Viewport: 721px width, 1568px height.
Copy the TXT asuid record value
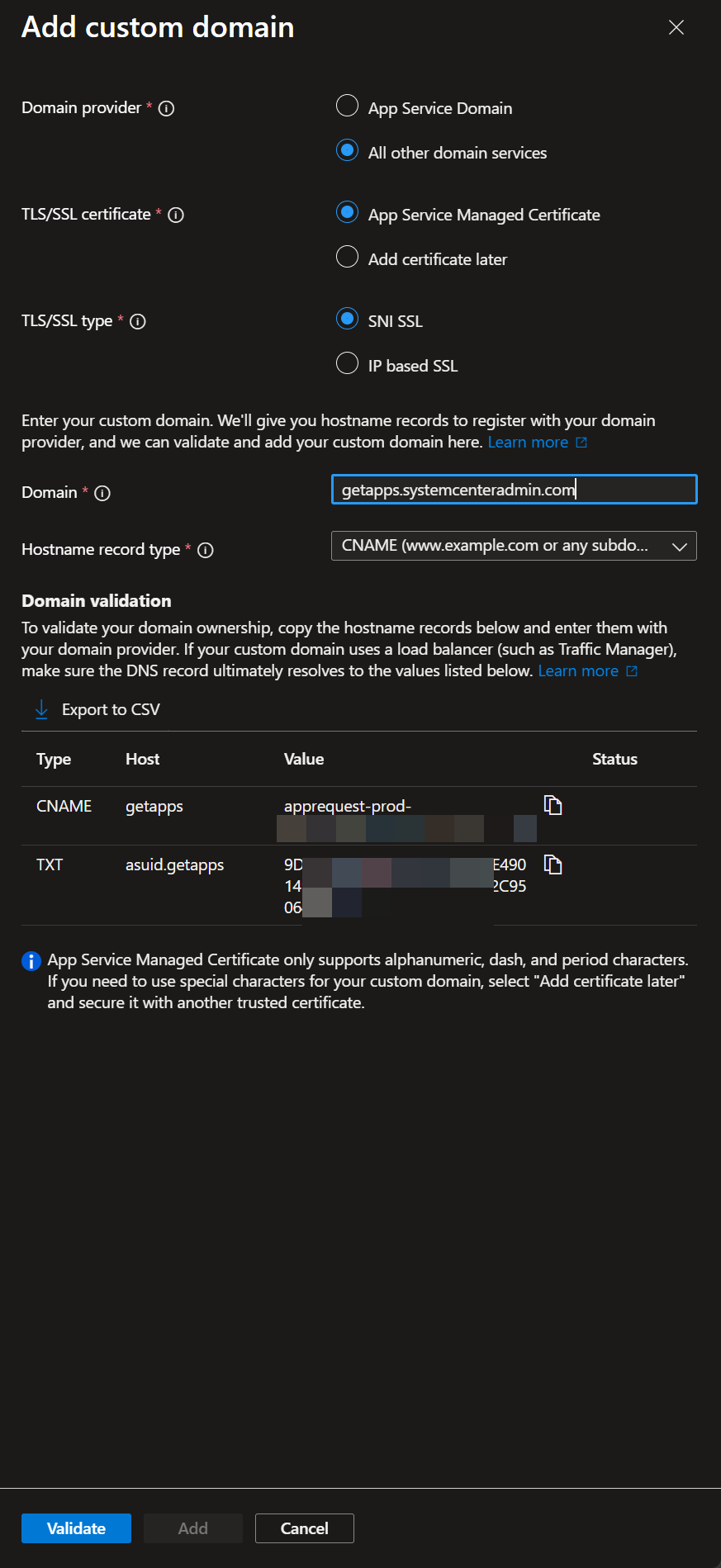point(553,865)
